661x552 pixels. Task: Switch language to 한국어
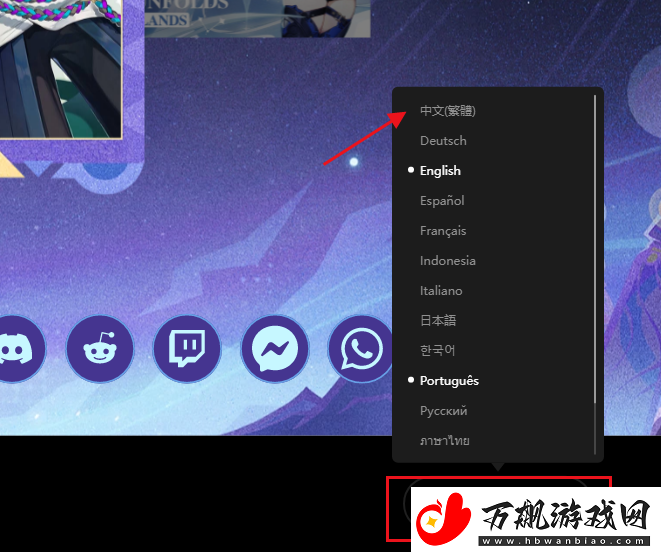[x=437, y=350]
